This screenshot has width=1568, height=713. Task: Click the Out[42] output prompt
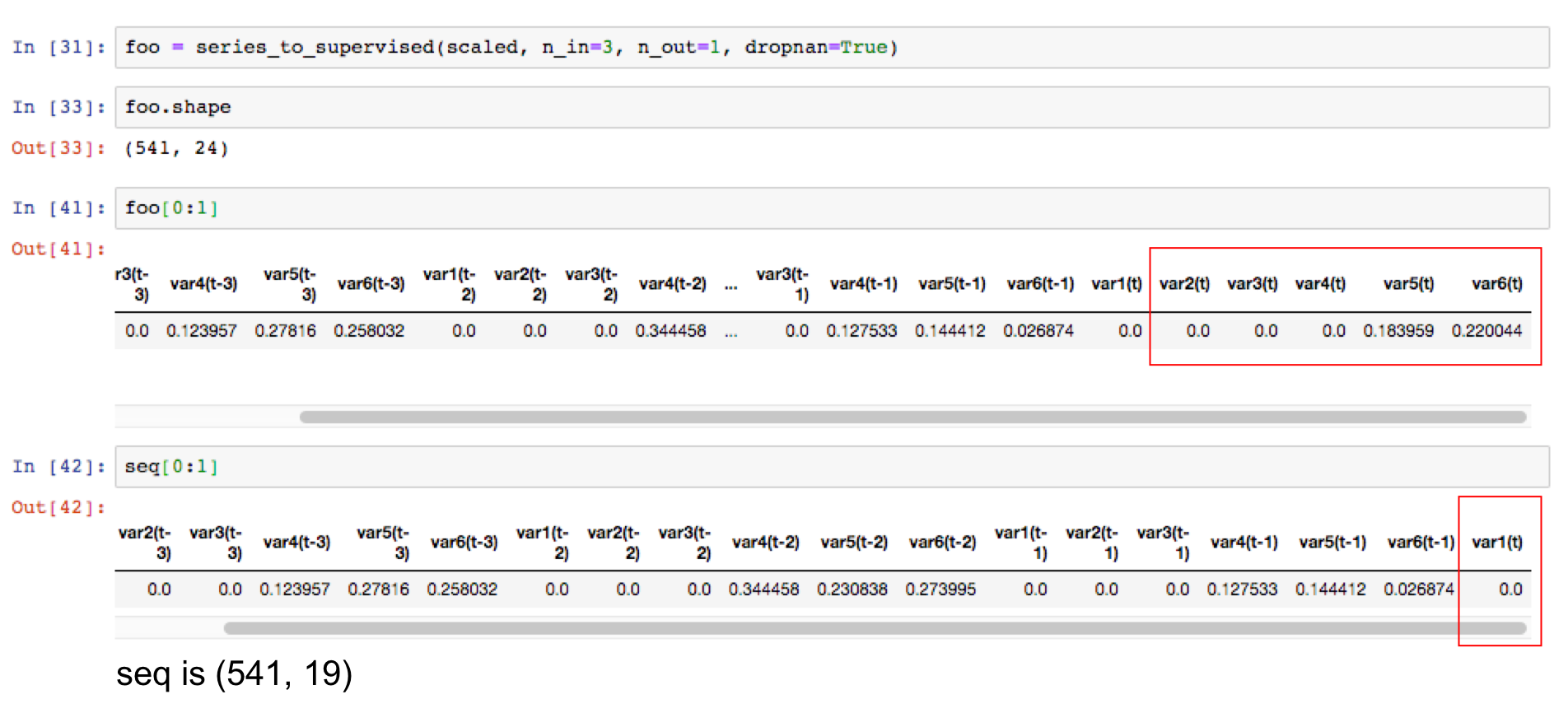click(58, 507)
